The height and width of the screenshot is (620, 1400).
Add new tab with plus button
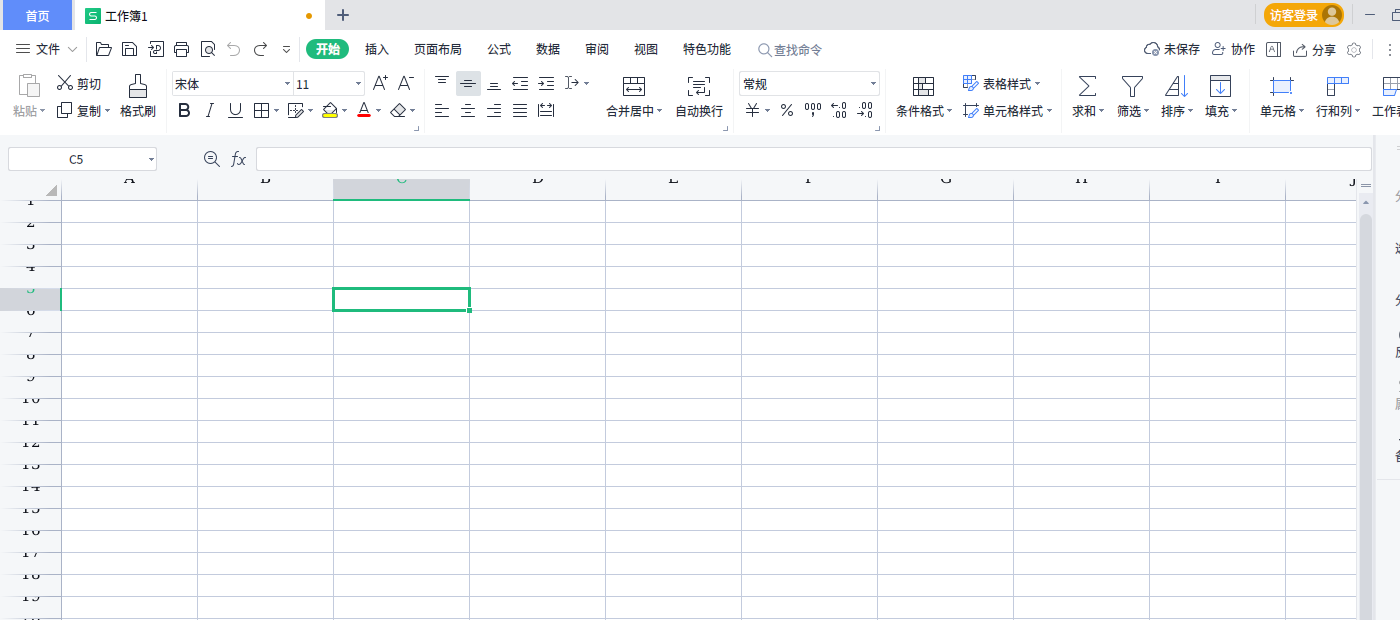click(x=343, y=15)
